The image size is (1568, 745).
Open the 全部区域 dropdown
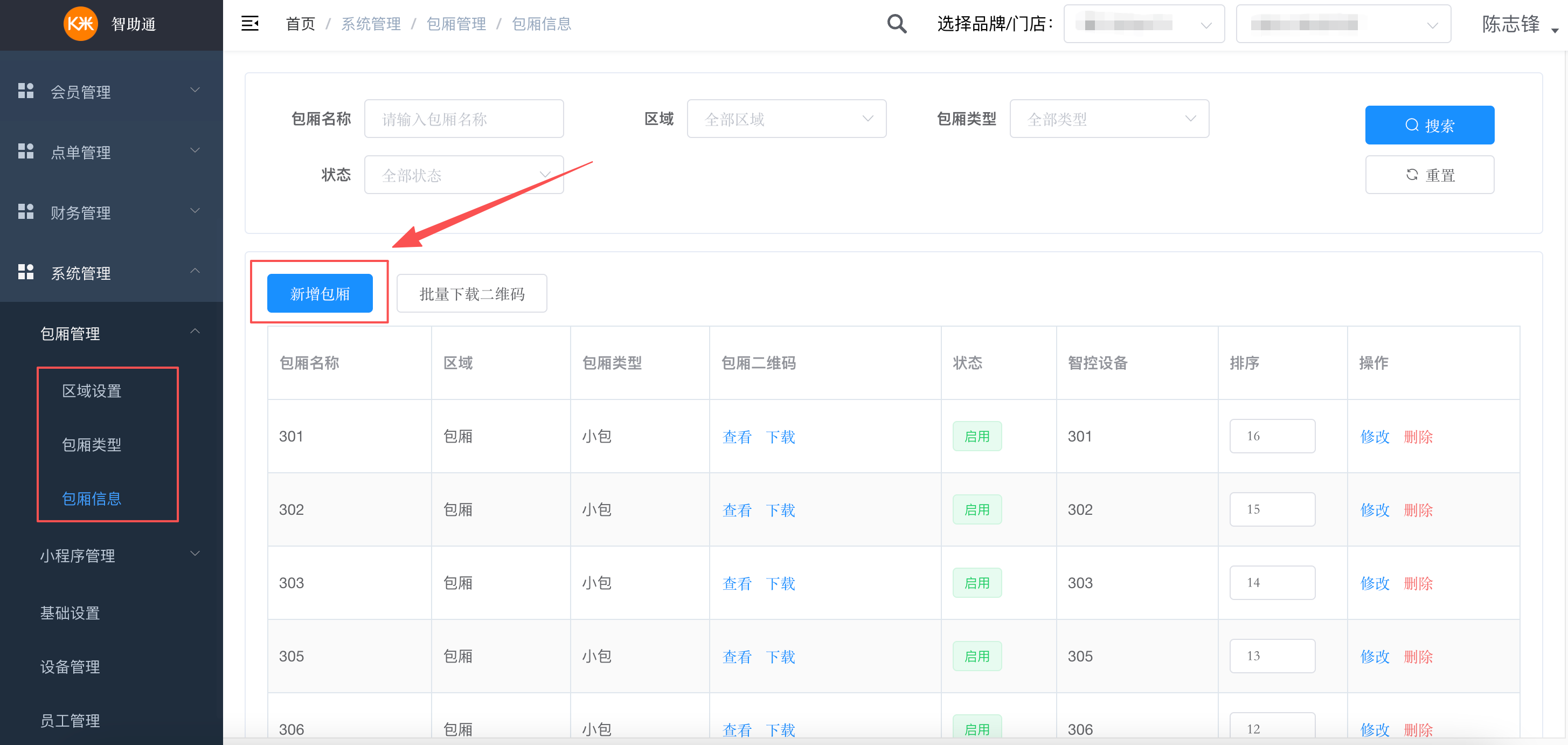coord(786,119)
